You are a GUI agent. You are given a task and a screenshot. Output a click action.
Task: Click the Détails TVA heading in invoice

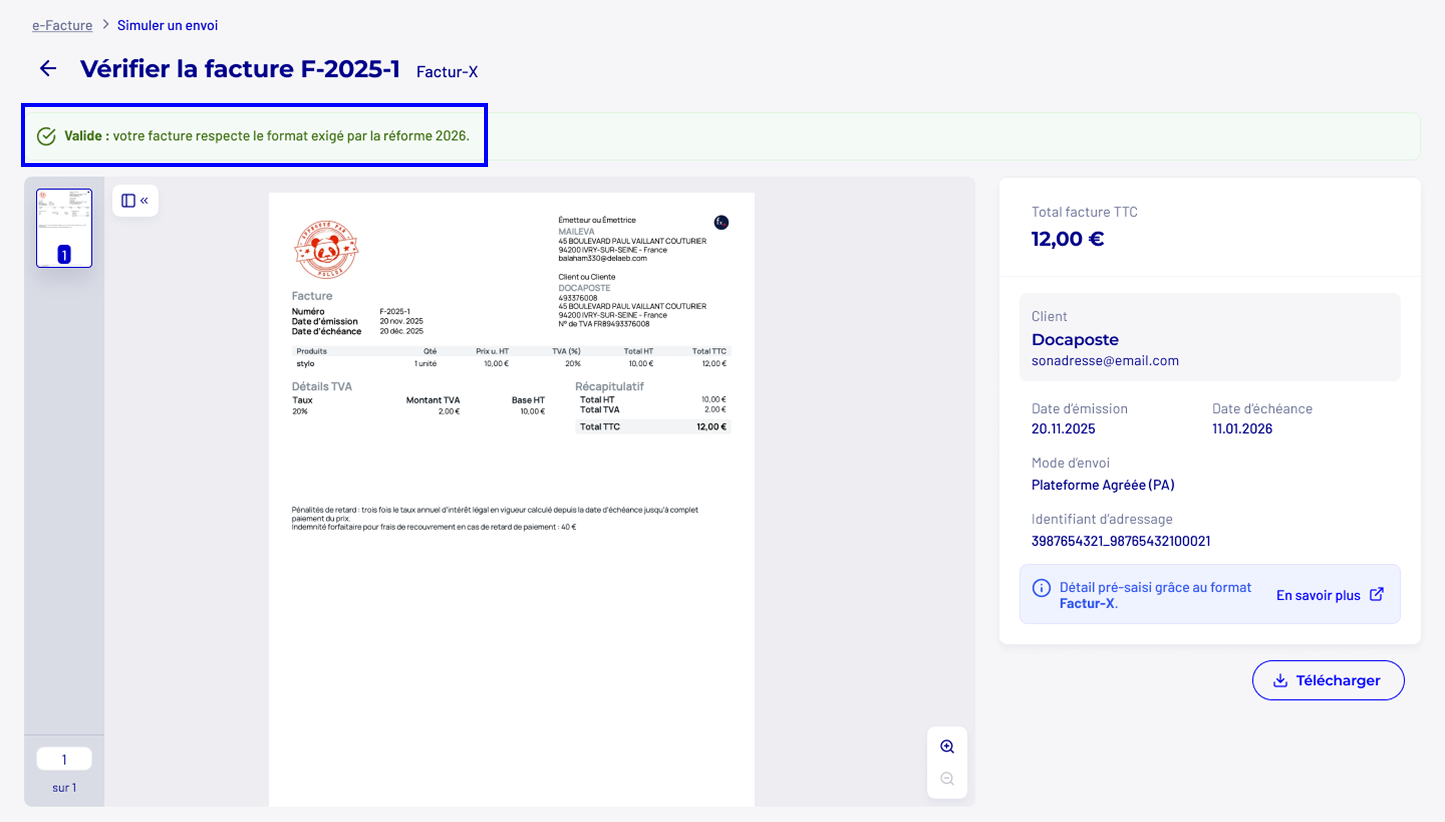(322, 386)
